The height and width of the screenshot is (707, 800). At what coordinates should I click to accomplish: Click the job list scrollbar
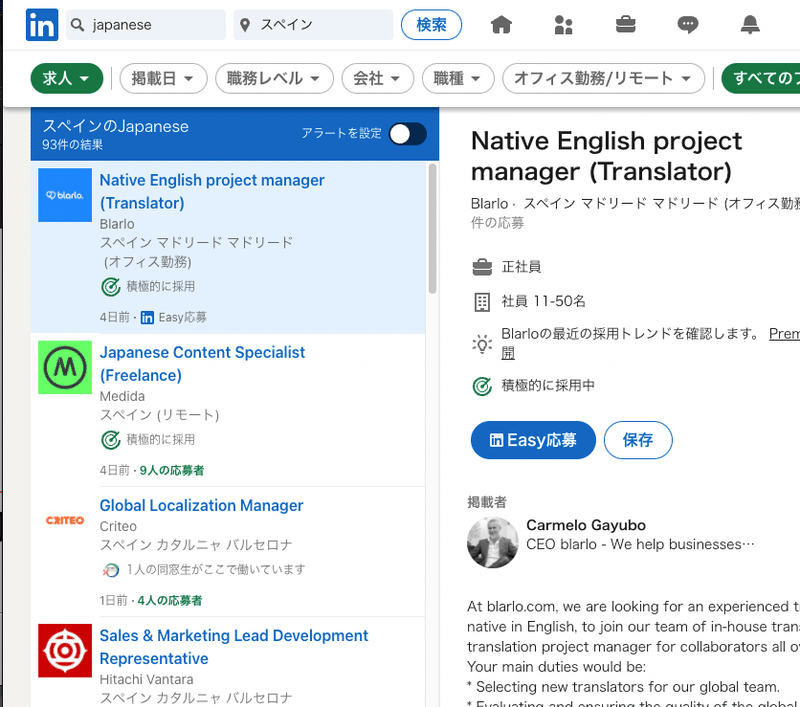coord(432,229)
